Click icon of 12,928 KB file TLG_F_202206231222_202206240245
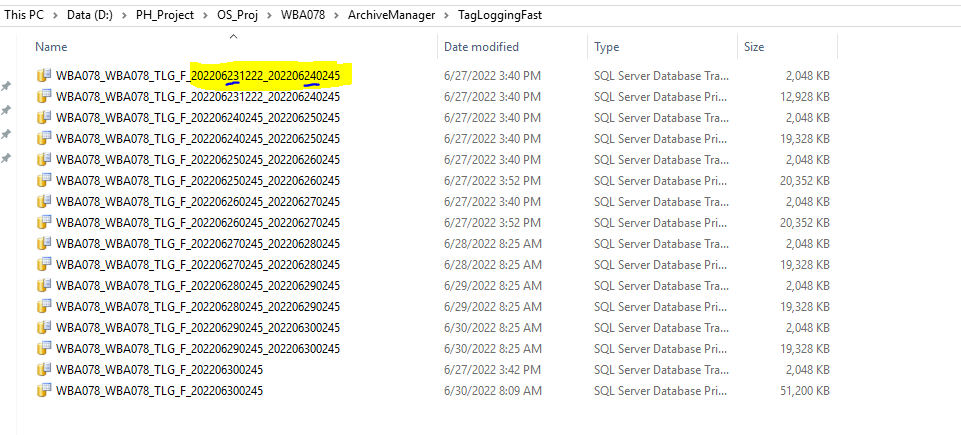 point(44,96)
